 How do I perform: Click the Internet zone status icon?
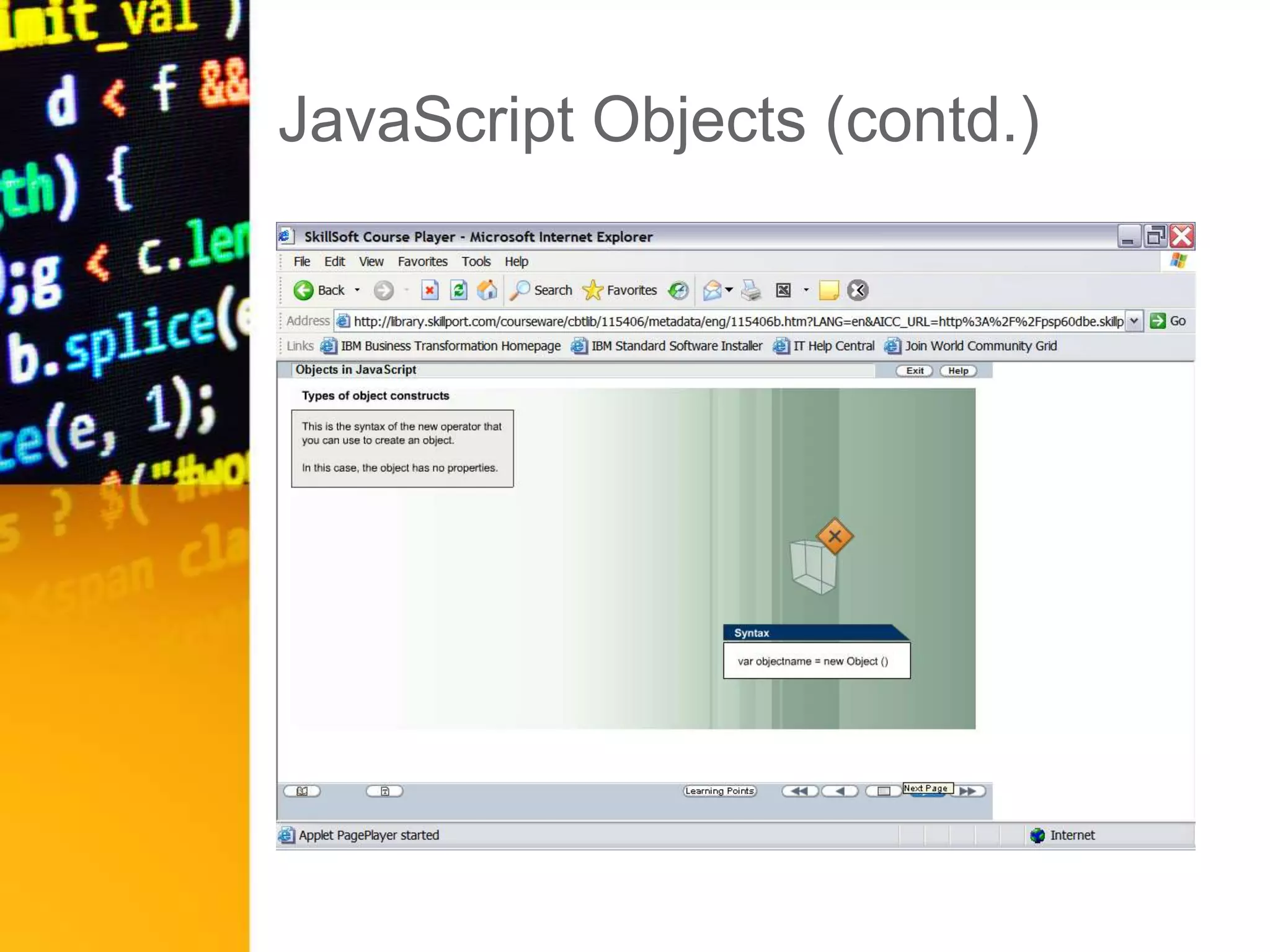(x=1037, y=835)
